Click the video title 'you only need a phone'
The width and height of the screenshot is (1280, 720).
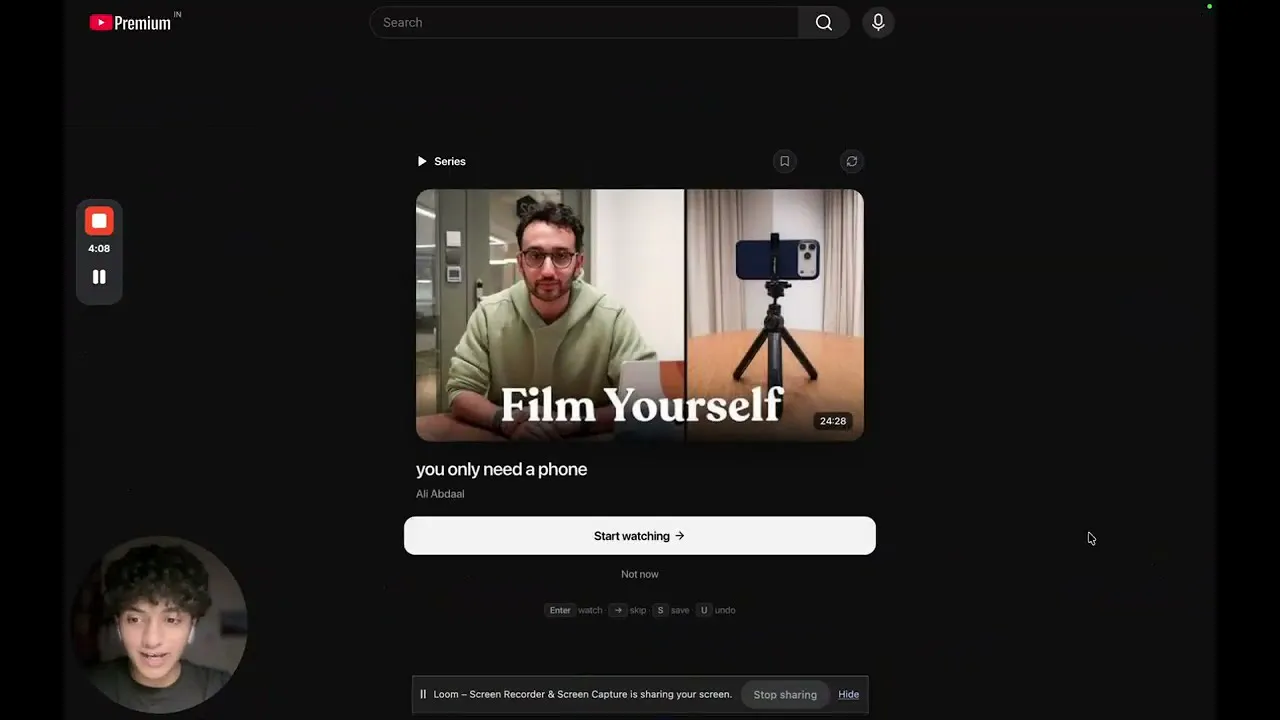pos(501,469)
